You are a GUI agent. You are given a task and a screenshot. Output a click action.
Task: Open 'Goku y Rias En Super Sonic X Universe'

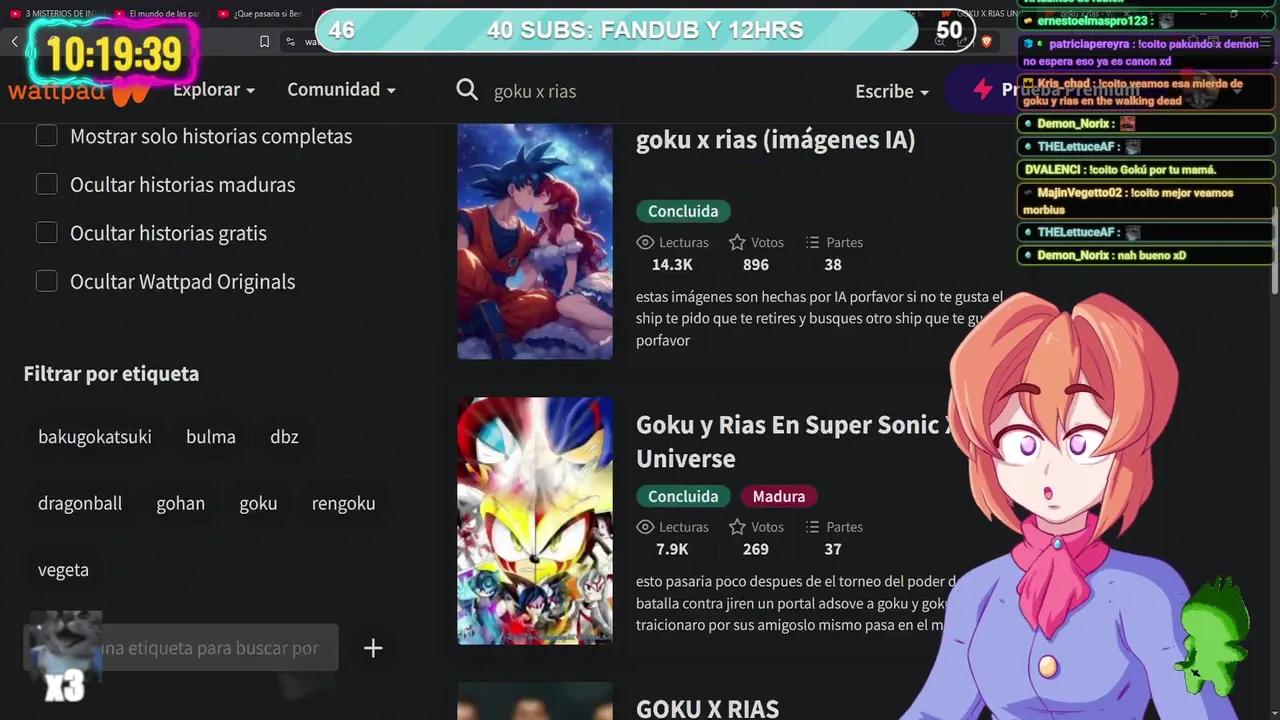pyautogui.click(x=793, y=441)
